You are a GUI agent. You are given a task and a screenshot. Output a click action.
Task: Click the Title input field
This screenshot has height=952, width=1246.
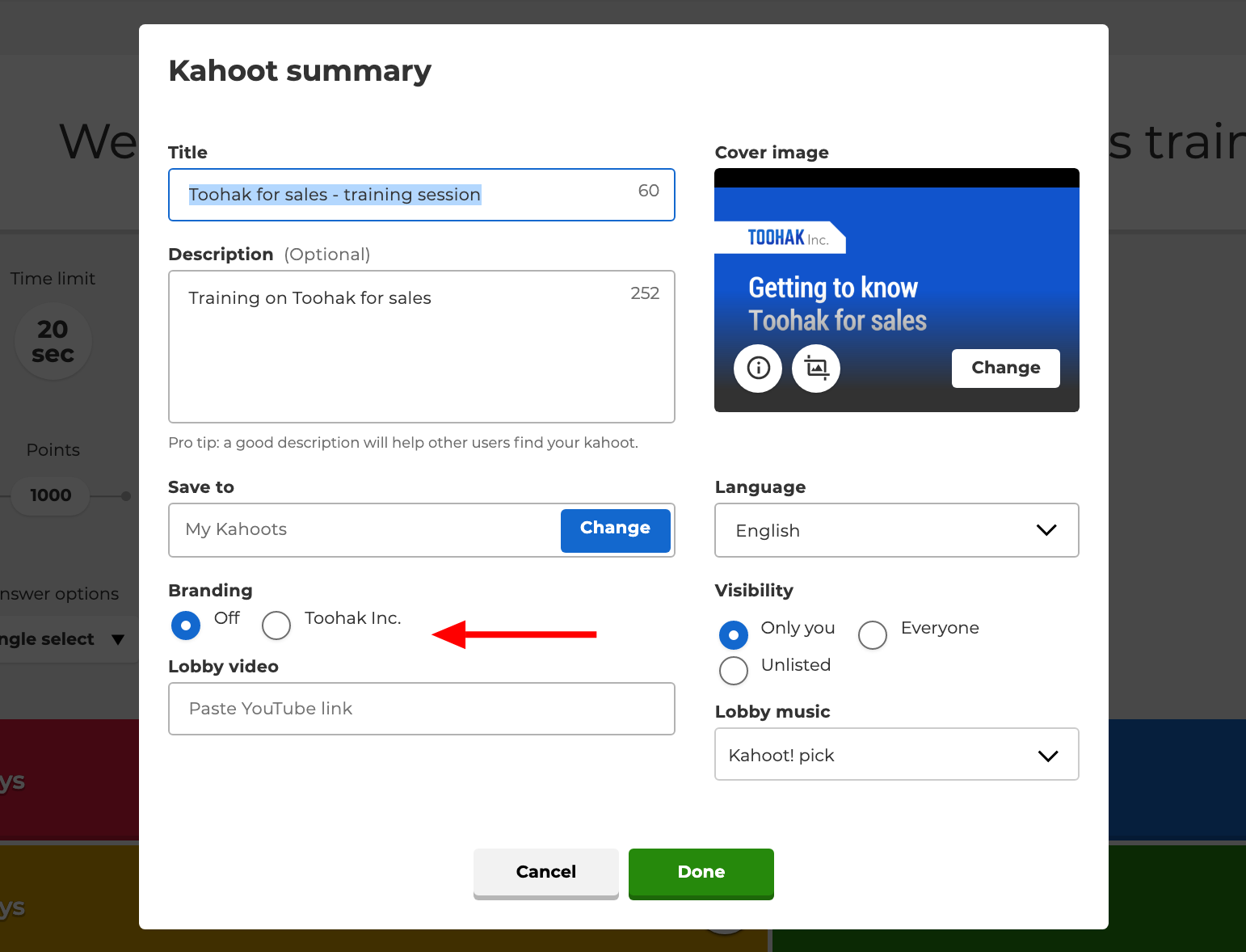point(422,195)
